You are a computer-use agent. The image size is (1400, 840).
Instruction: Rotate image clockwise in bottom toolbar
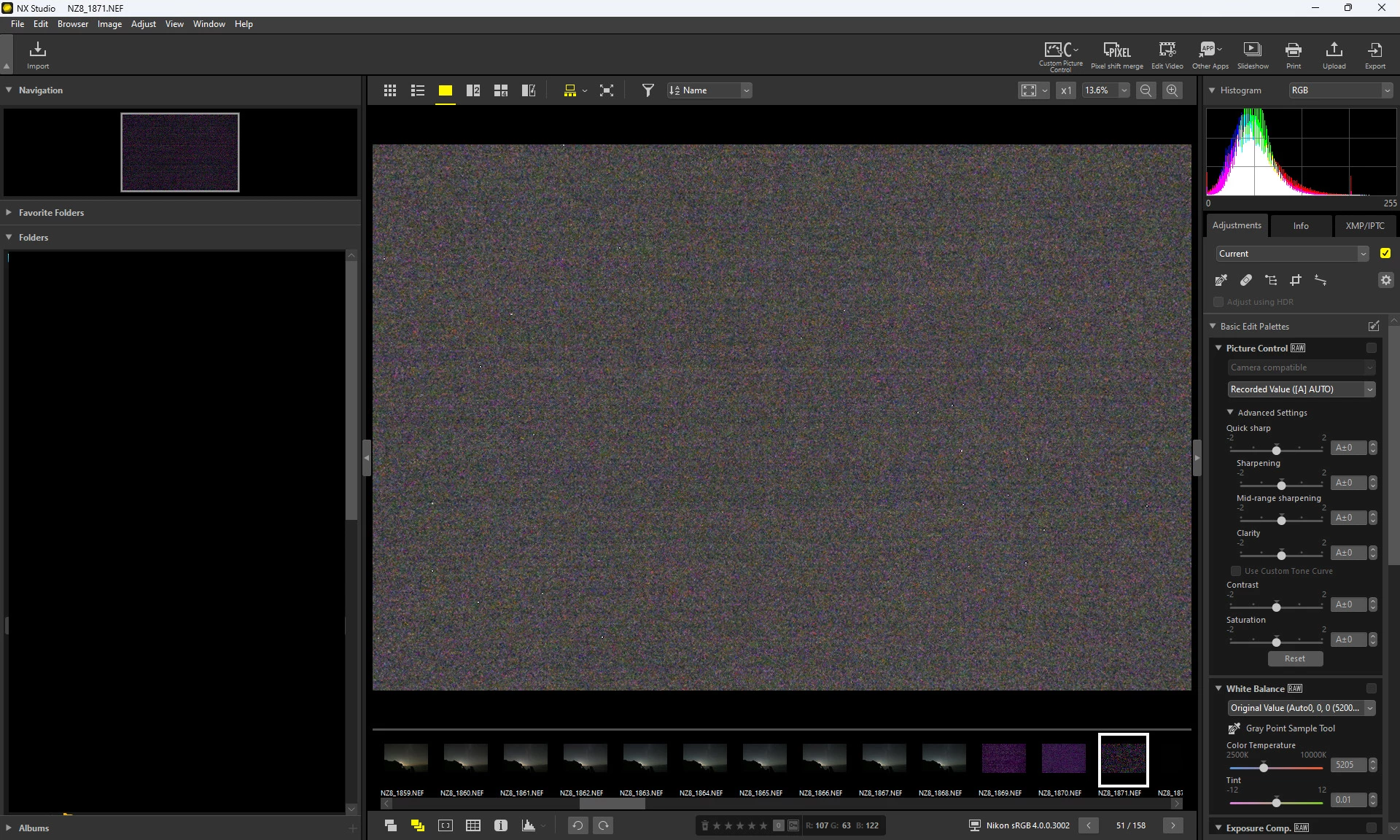click(604, 825)
